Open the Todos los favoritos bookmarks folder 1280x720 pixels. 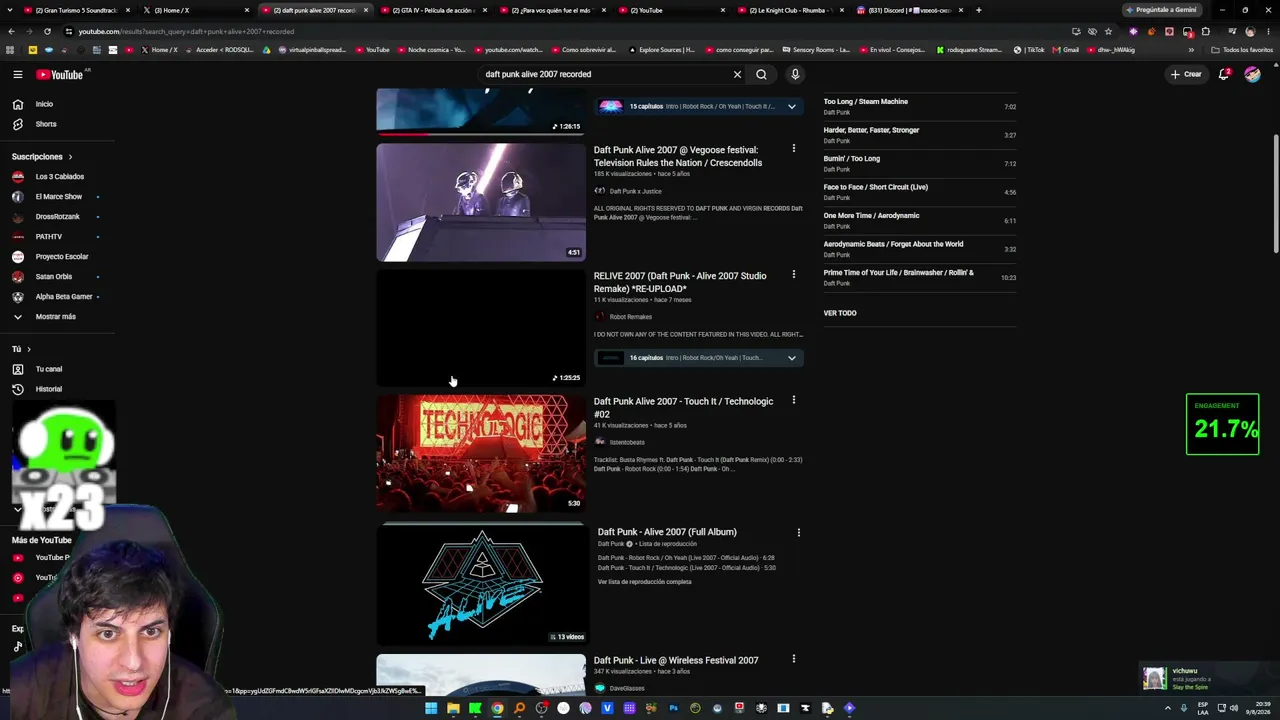point(1242,50)
